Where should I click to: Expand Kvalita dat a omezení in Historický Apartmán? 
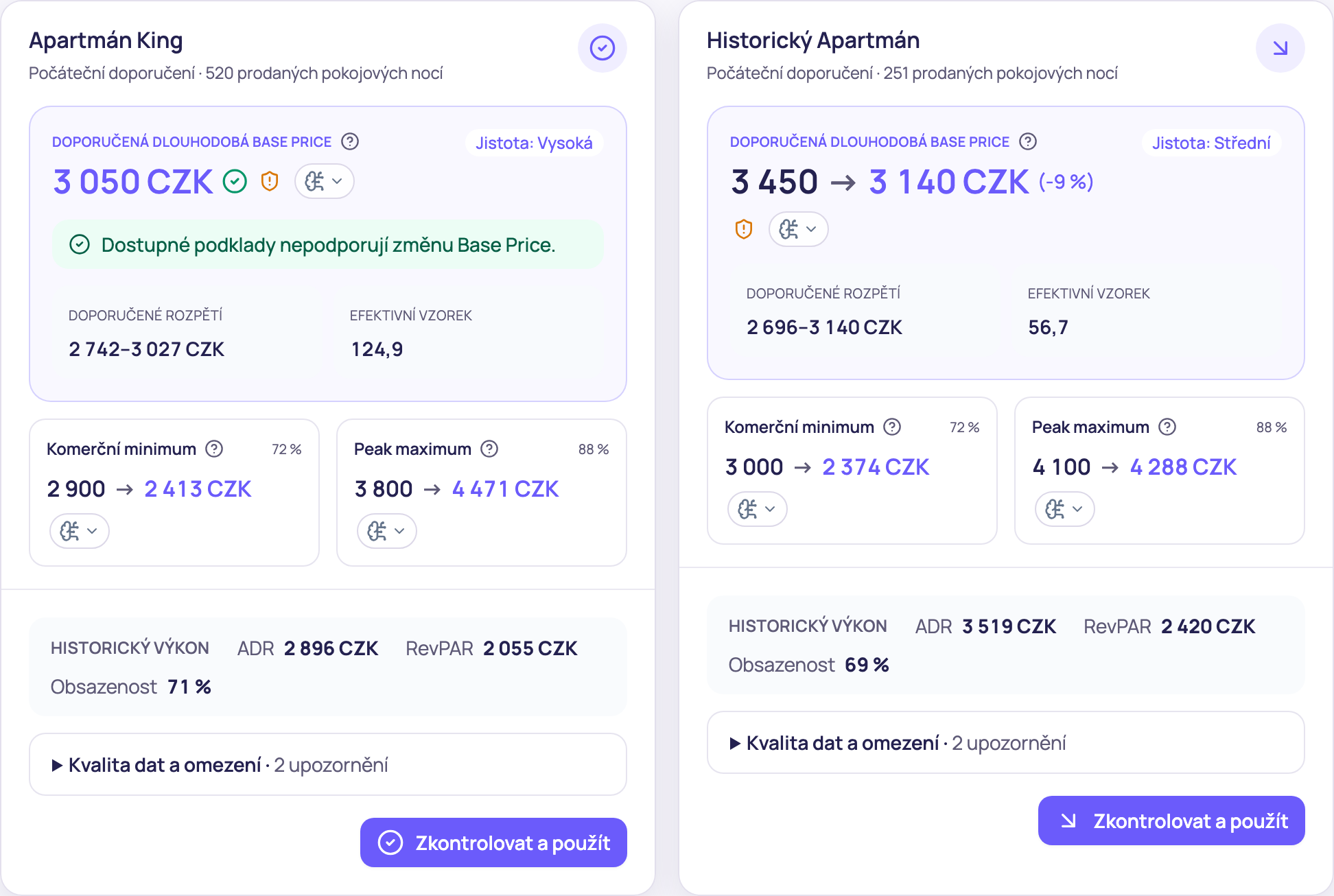pyautogui.click(x=1005, y=742)
